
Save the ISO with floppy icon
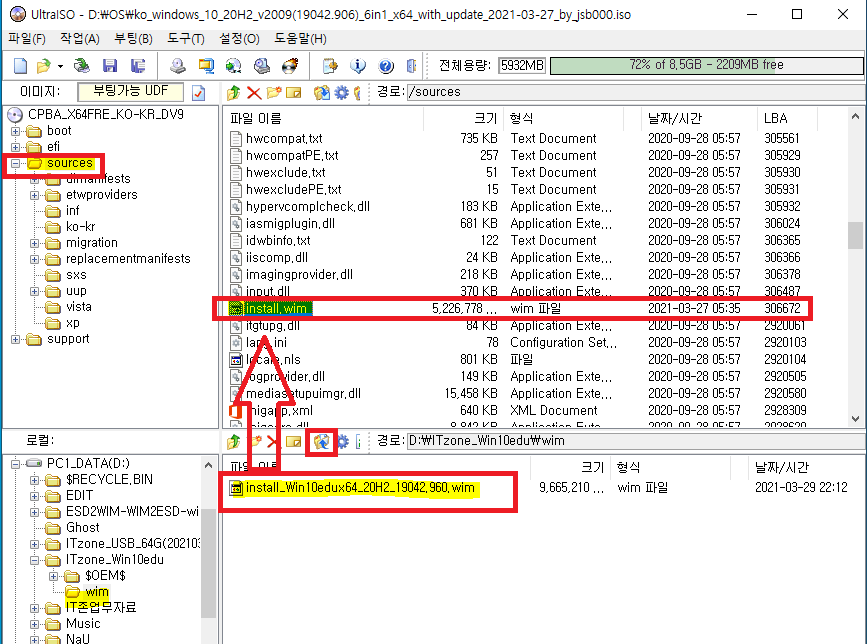[109, 66]
